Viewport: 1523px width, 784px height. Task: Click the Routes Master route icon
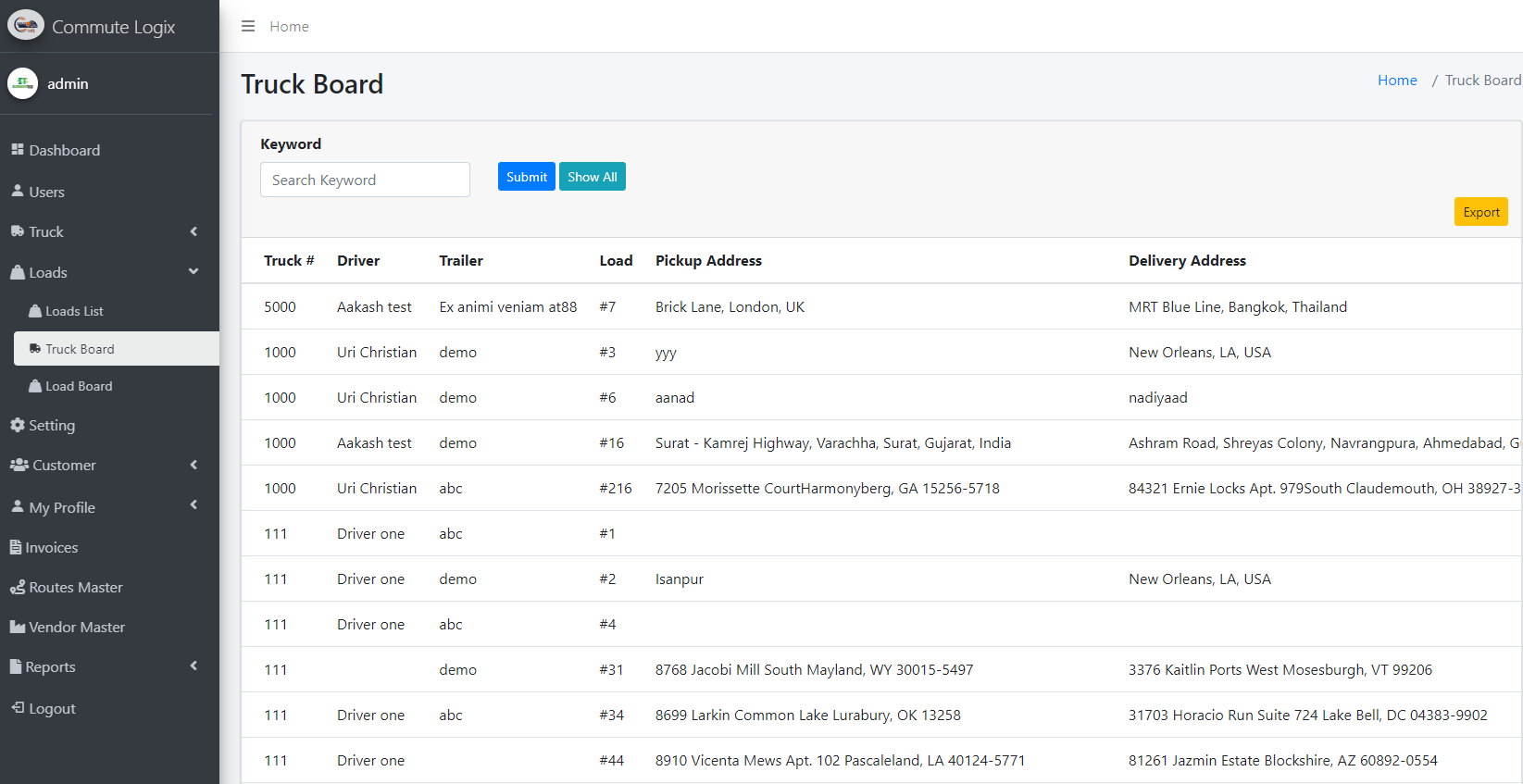coord(18,587)
